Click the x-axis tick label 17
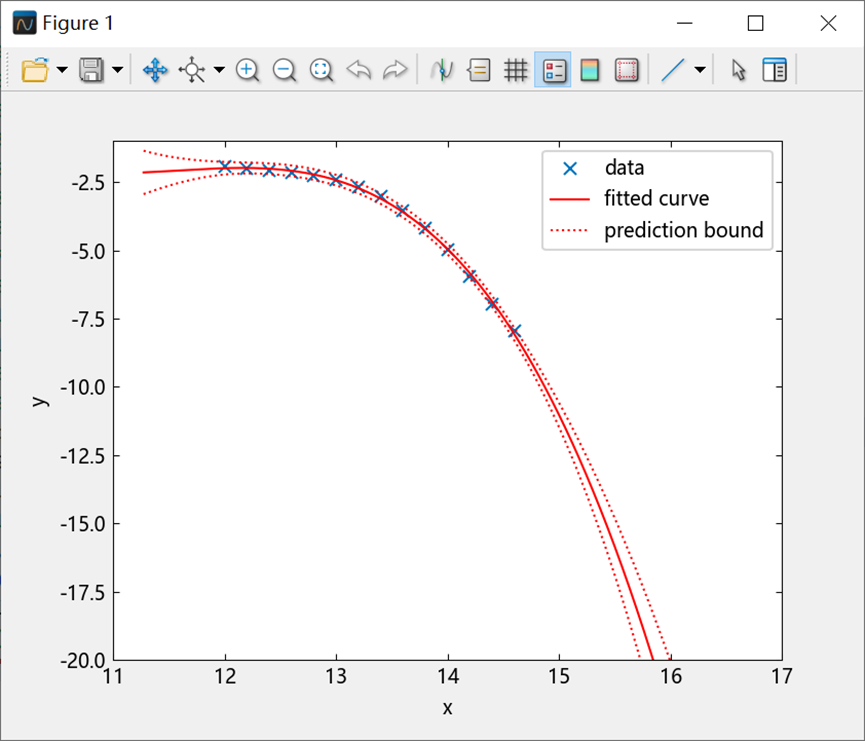Image resolution: width=865 pixels, height=741 pixels. 782,676
